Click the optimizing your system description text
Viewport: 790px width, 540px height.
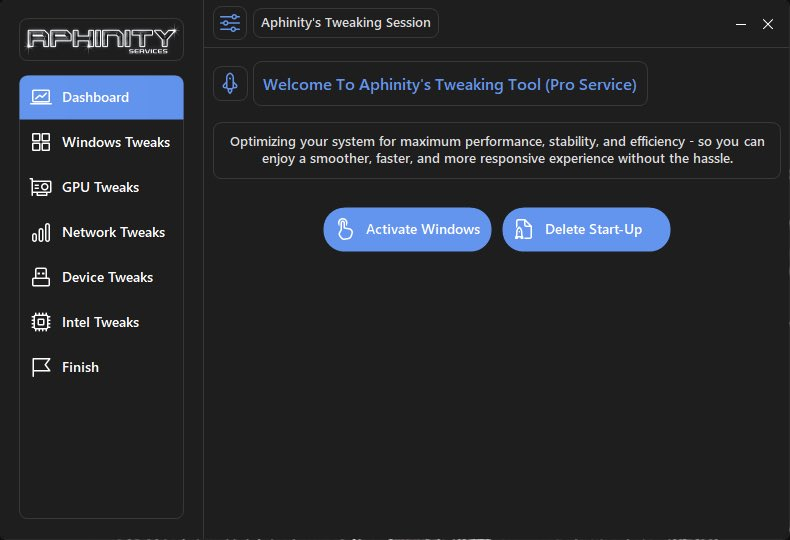tap(497, 150)
